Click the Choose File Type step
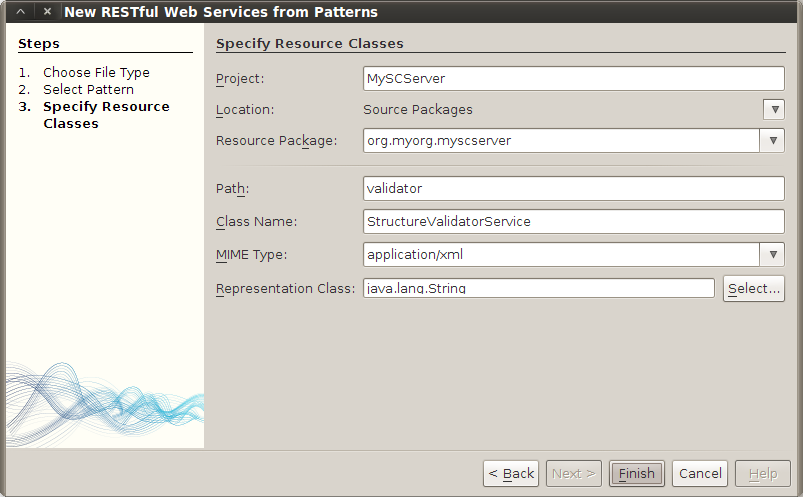Image resolution: width=803 pixels, height=497 pixels. [96, 73]
